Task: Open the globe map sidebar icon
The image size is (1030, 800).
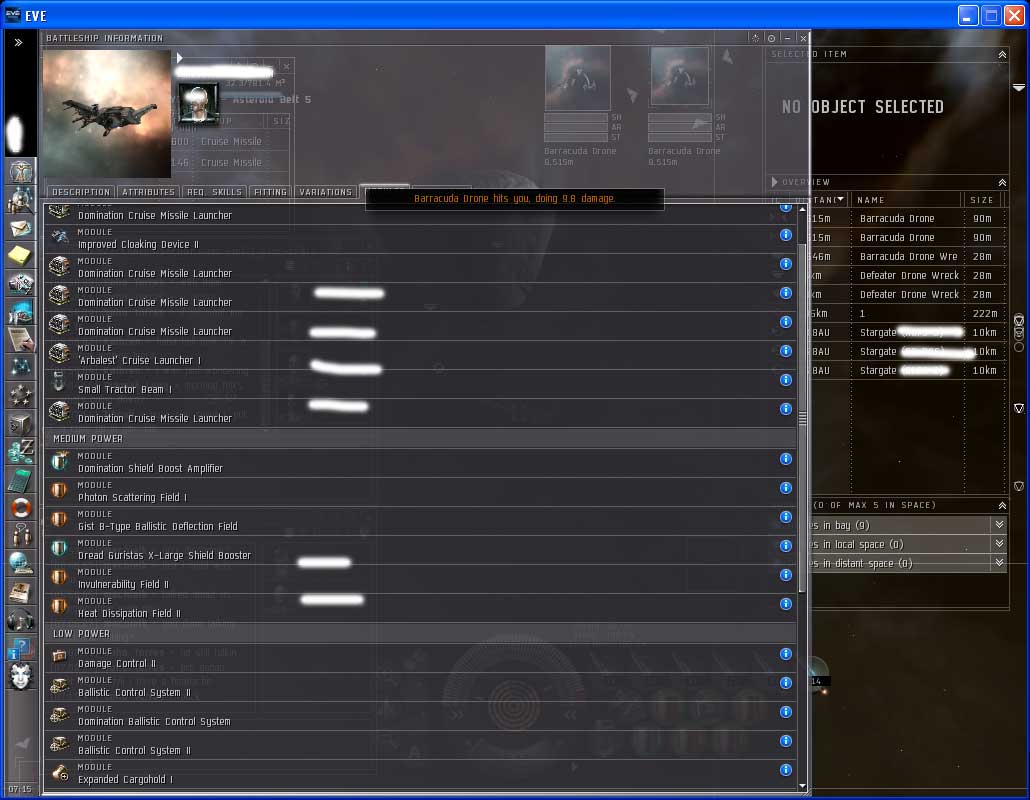Action: point(20,563)
